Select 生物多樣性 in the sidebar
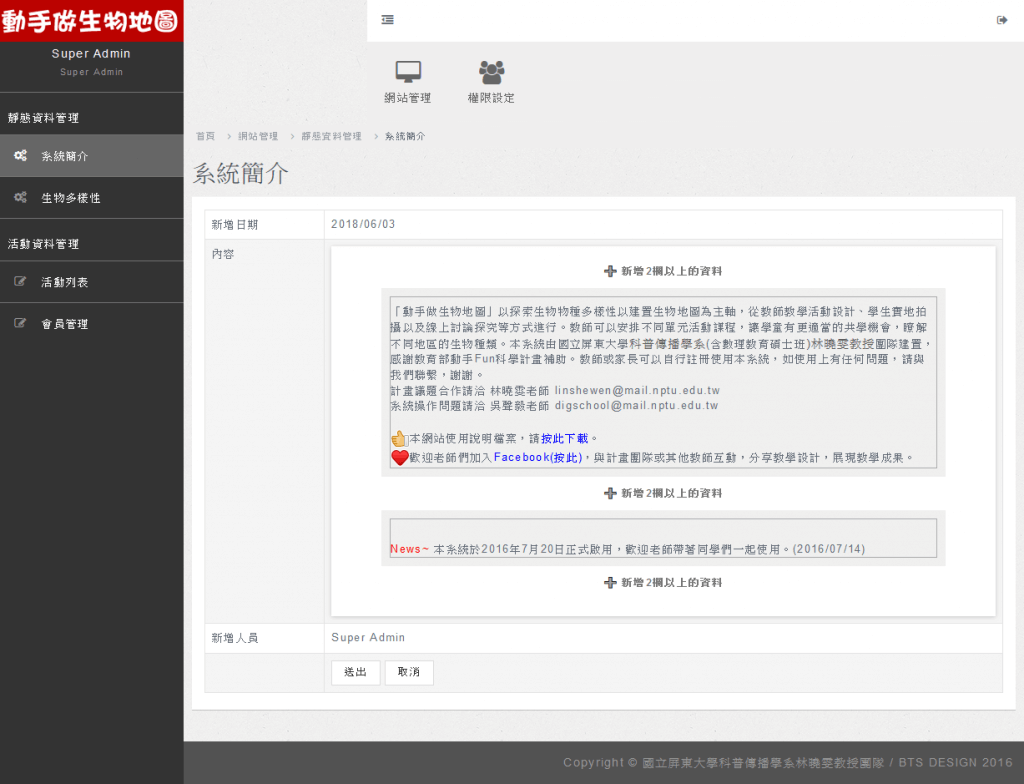This screenshot has height=784, width=1024. pyautogui.click(x=91, y=197)
